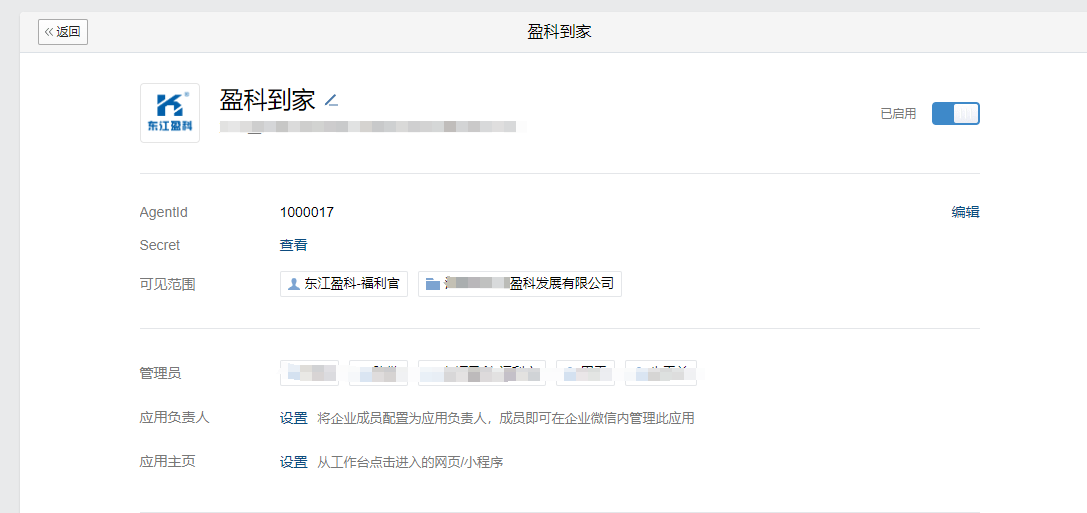The width and height of the screenshot is (1087, 513).
Task: Select the 盈科发展有限公司 department tag
Action: point(520,284)
